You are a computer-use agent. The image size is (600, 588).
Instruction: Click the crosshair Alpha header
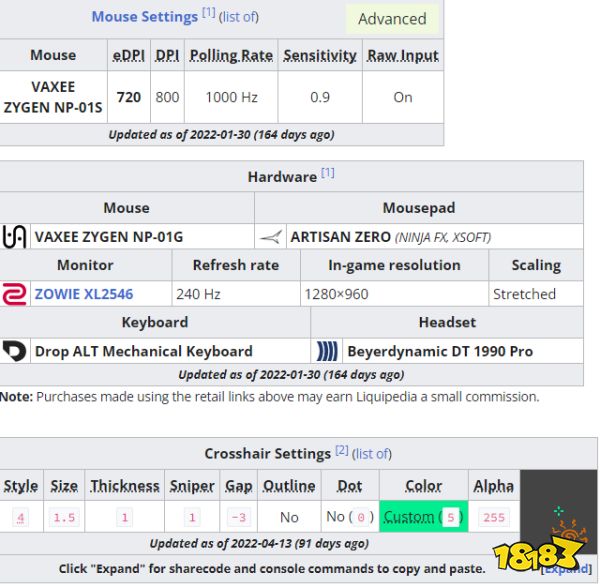(x=493, y=486)
